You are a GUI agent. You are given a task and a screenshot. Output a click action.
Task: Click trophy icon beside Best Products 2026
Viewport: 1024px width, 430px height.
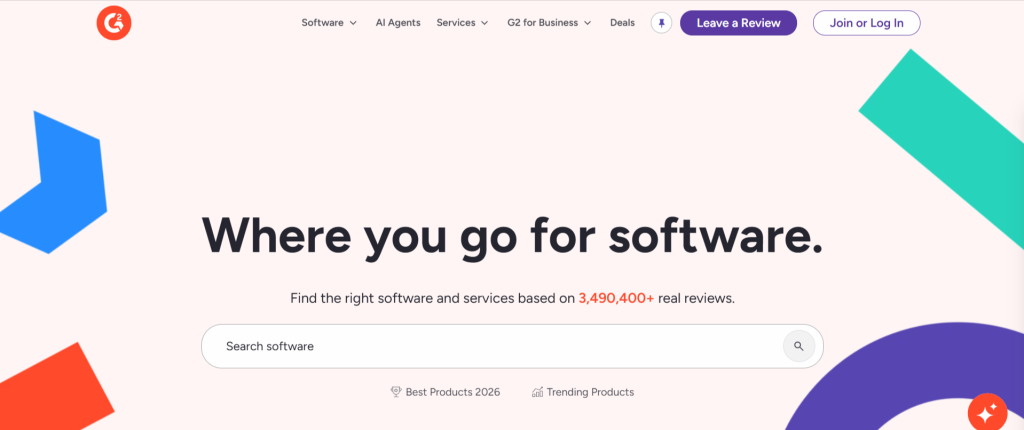point(396,392)
